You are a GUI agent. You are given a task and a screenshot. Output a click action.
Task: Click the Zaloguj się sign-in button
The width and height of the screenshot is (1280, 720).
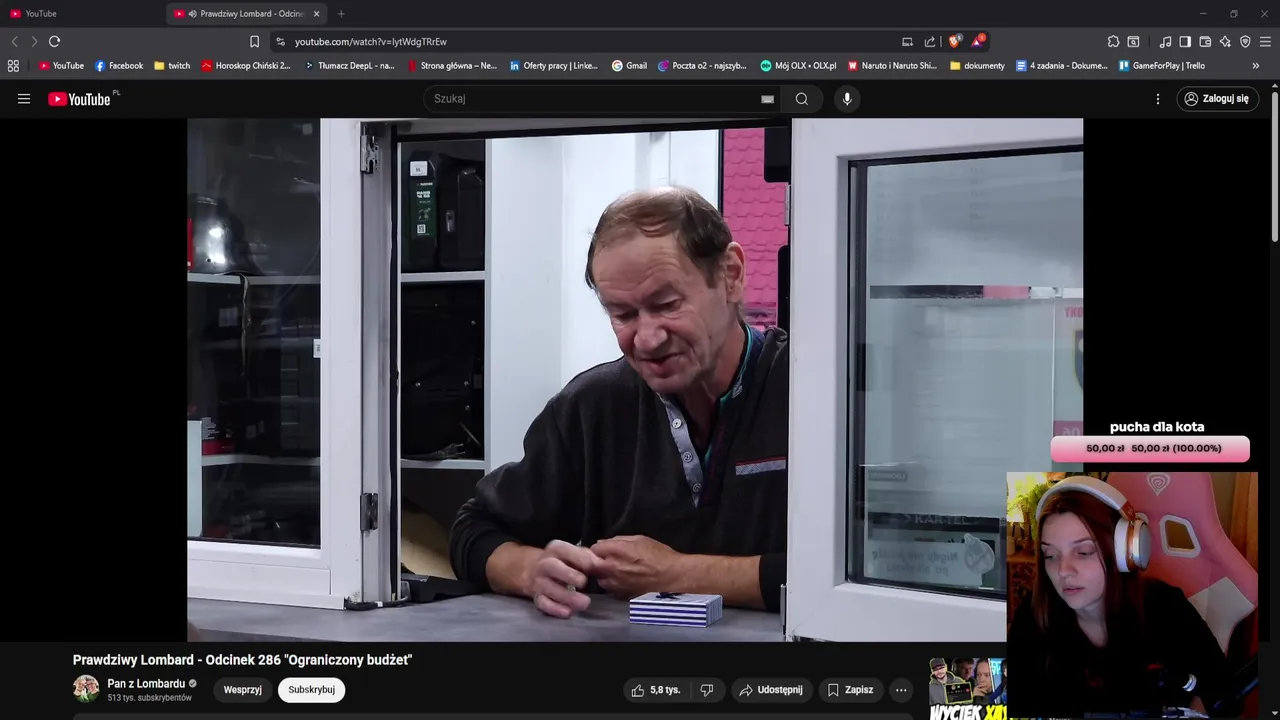tap(1216, 99)
